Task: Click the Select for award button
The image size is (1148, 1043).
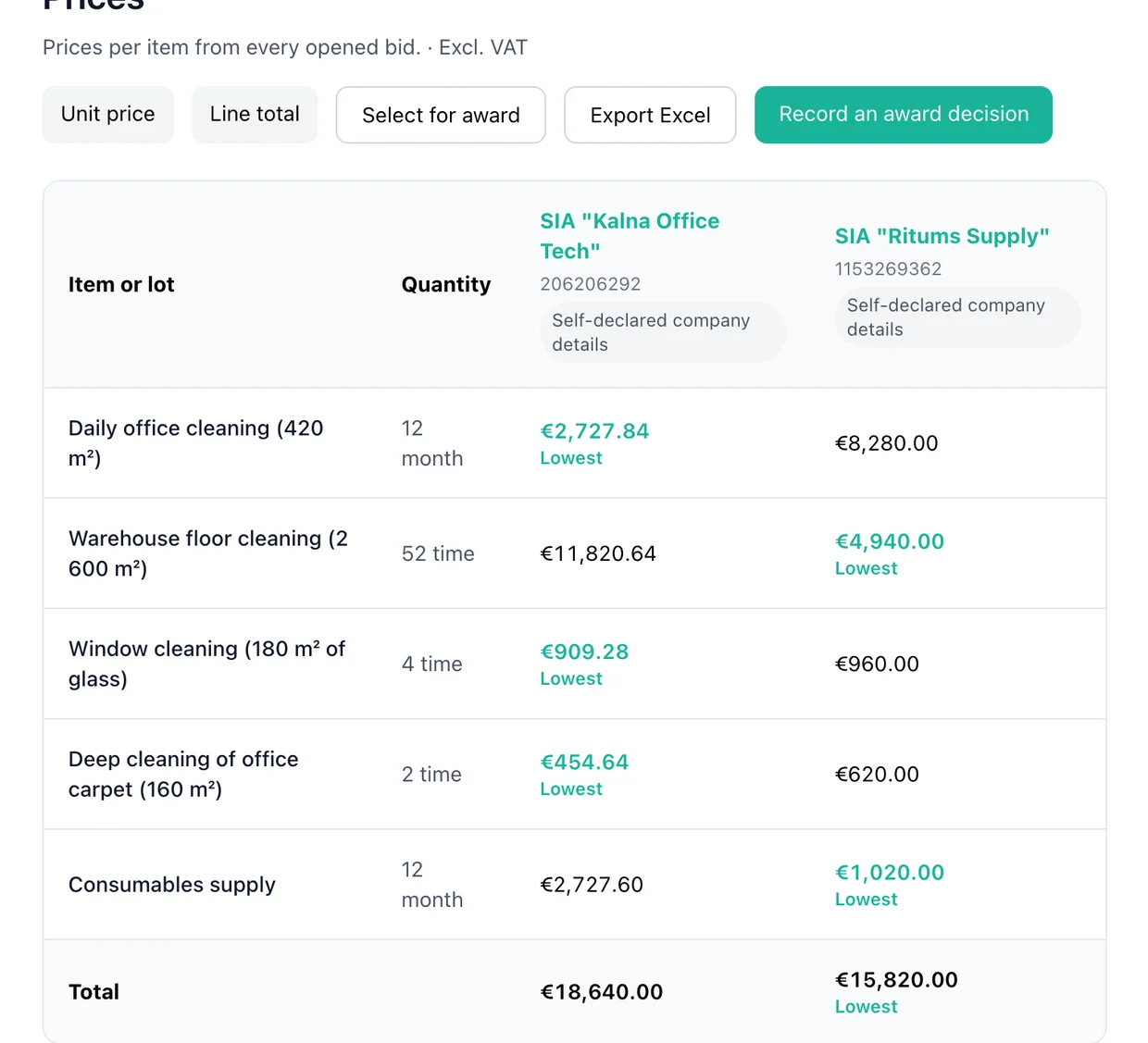Action: (441, 115)
